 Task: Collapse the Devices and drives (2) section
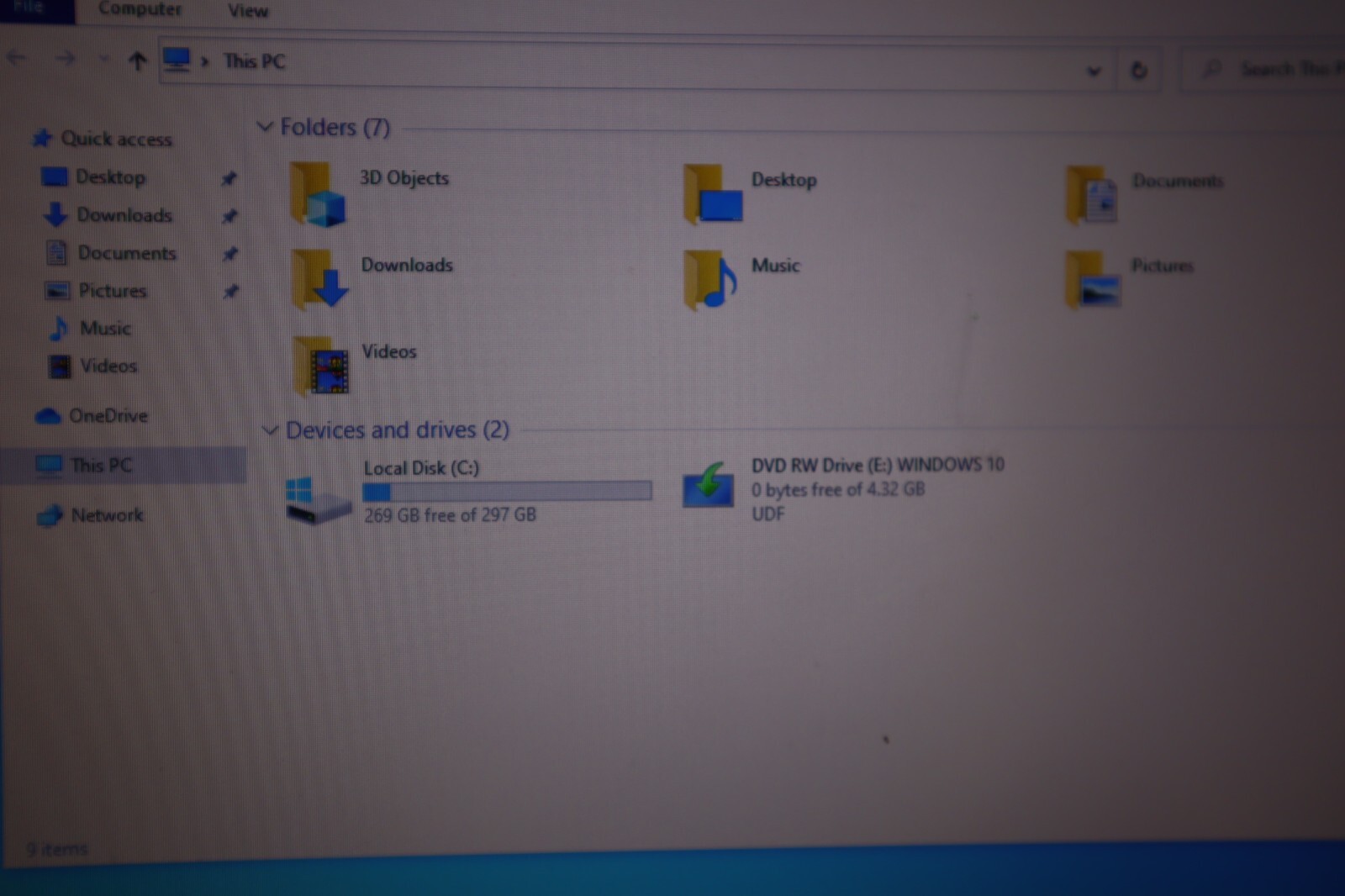pyautogui.click(x=269, y=430)
